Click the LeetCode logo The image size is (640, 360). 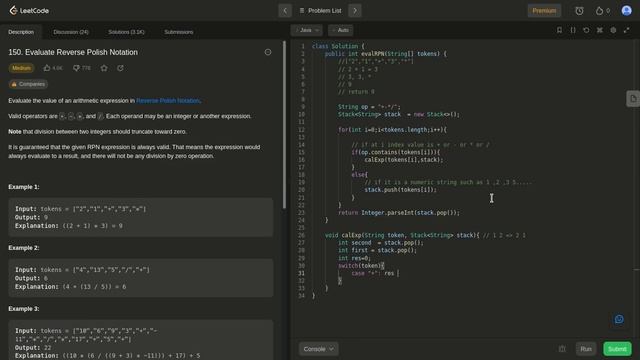[29, 11]
